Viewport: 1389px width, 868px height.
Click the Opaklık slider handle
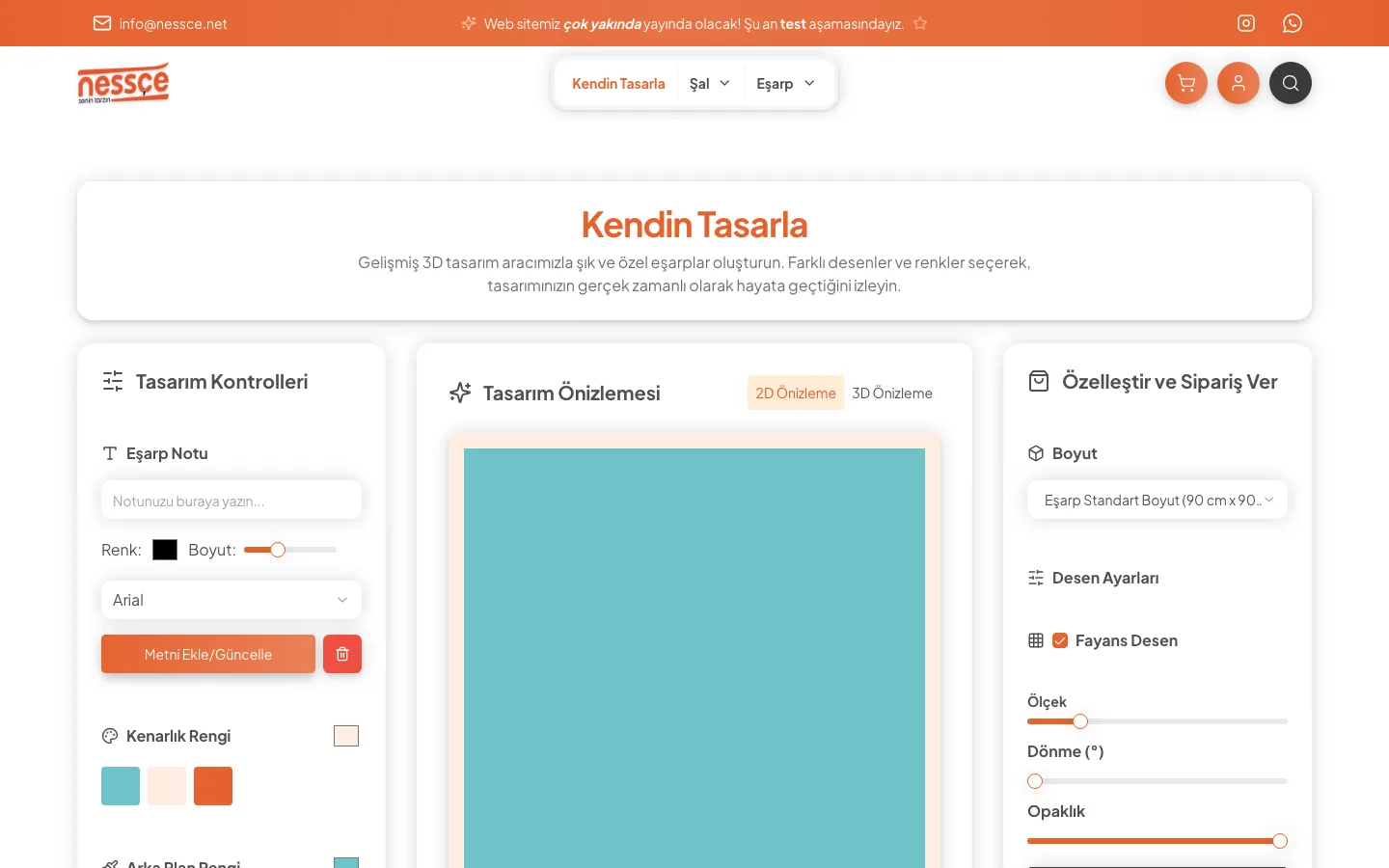(1280, 841)
